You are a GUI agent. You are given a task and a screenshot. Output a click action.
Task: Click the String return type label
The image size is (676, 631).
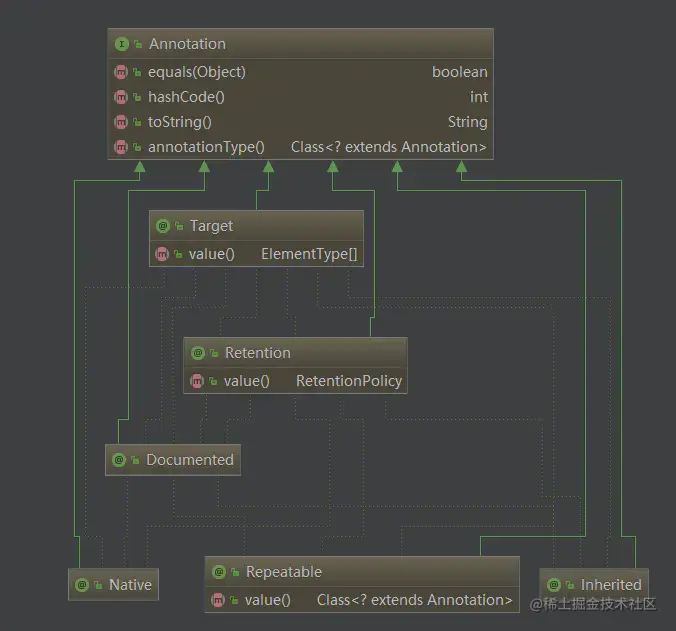coord(468,122)
